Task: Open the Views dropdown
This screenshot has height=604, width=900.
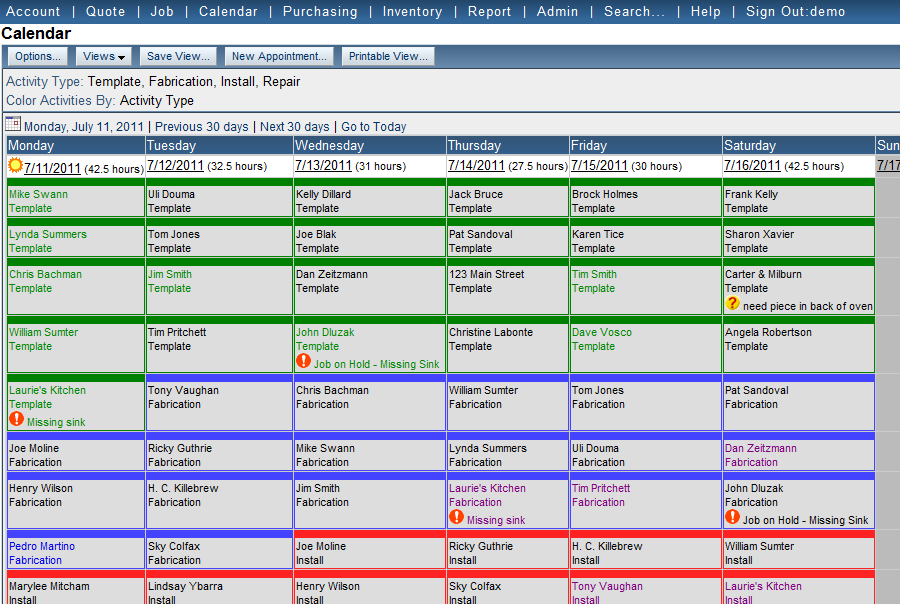Action: coord(104,57)
